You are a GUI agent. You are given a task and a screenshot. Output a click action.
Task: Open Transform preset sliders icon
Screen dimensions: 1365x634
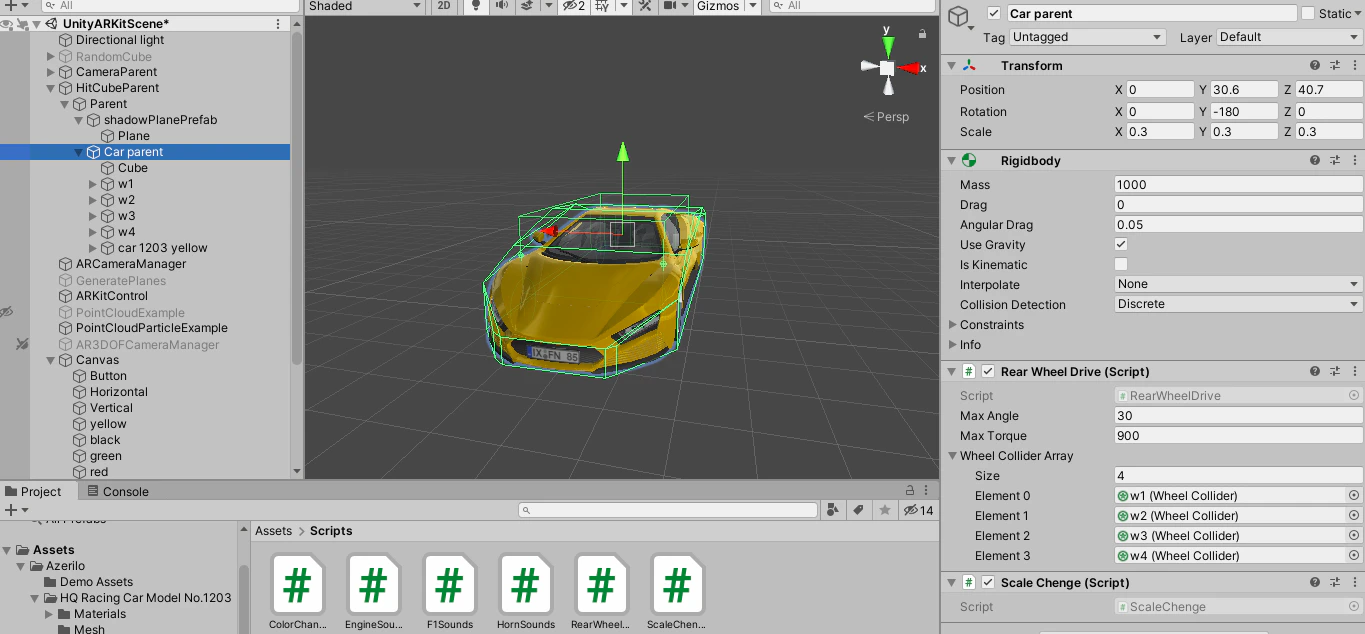(x=1335, y=66)
